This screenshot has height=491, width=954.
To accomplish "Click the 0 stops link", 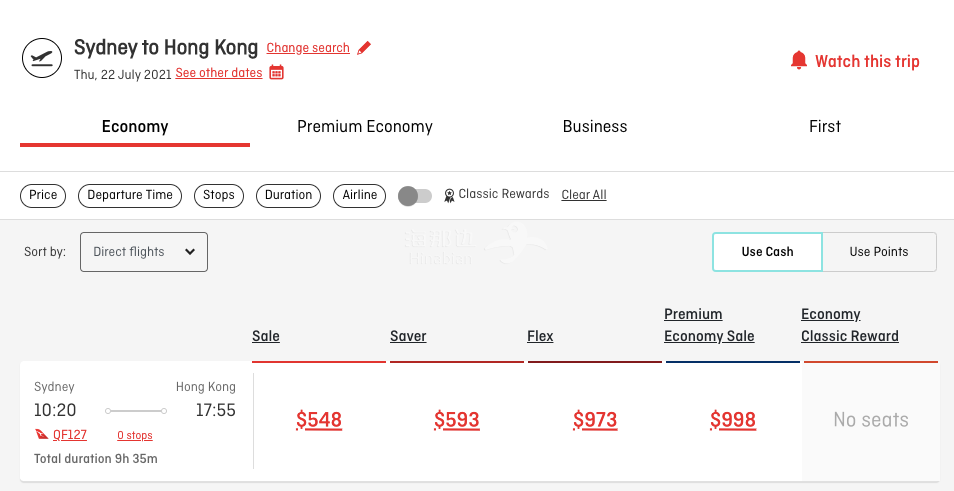I will 135,436.
